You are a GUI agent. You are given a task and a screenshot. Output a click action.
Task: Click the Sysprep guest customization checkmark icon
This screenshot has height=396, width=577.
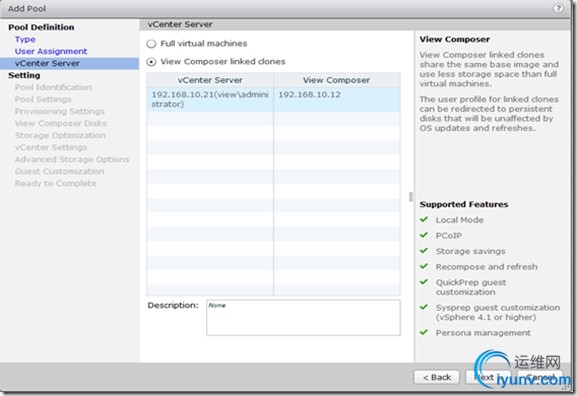pyautogui.click(x=424, y=307)
